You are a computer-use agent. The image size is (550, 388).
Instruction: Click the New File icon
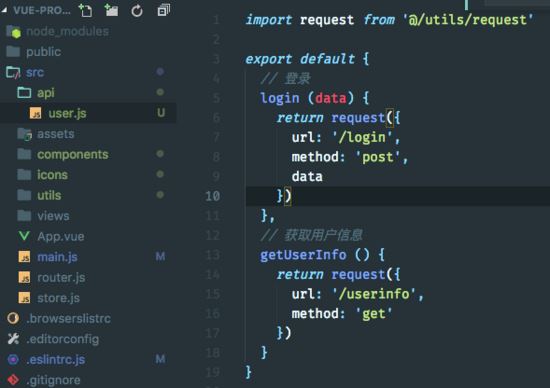[85, 11]
